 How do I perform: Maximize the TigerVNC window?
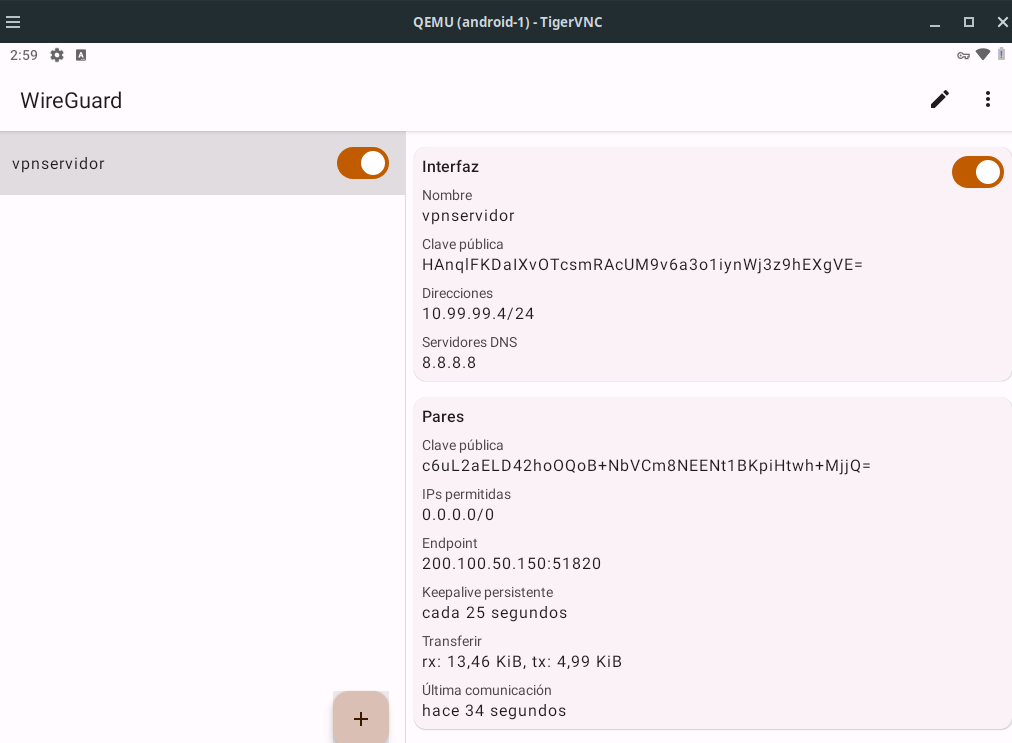pos(969,22)
